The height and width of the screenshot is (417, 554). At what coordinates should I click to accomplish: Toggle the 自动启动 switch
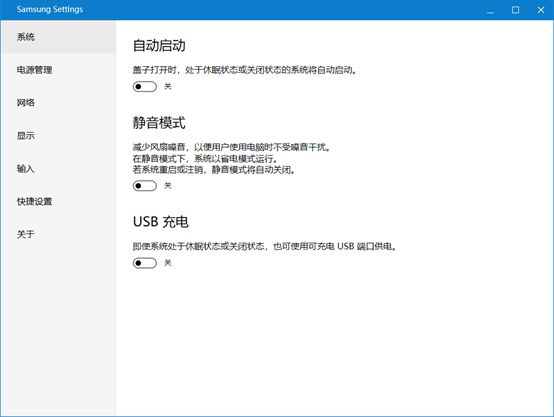click(x=145, y=87)
